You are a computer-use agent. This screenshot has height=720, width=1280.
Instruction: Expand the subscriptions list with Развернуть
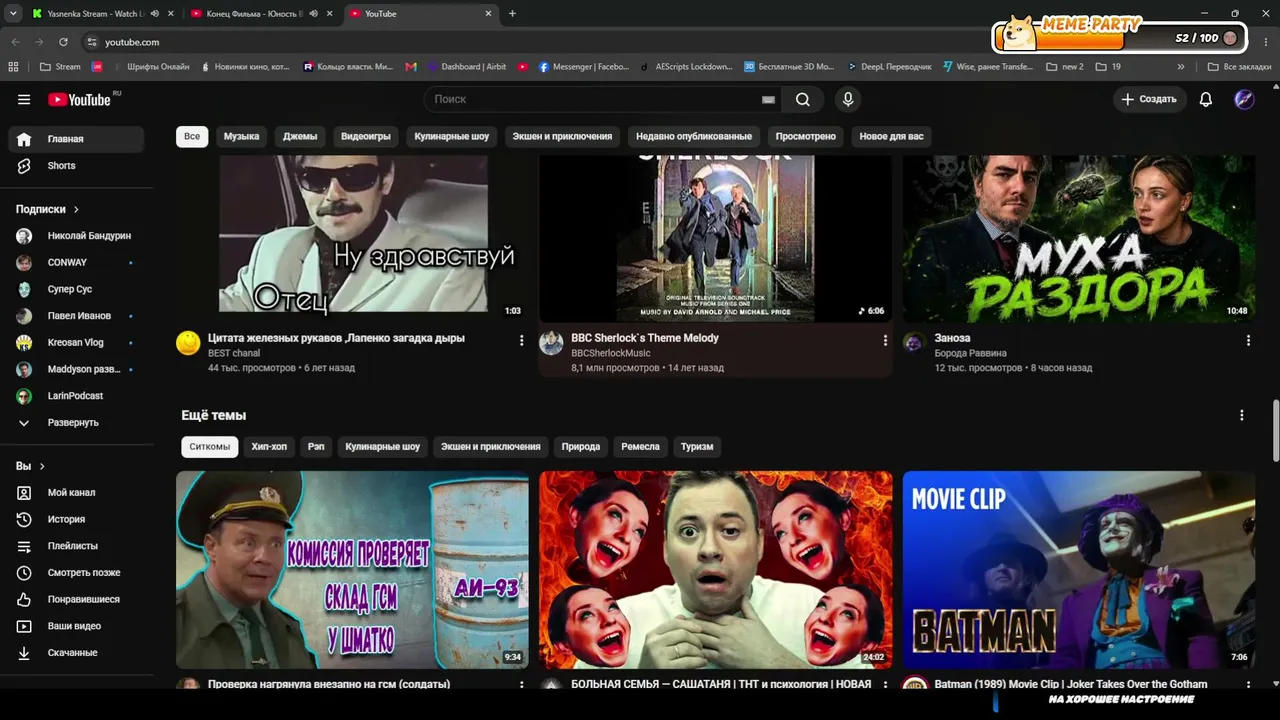coord(76,422)
